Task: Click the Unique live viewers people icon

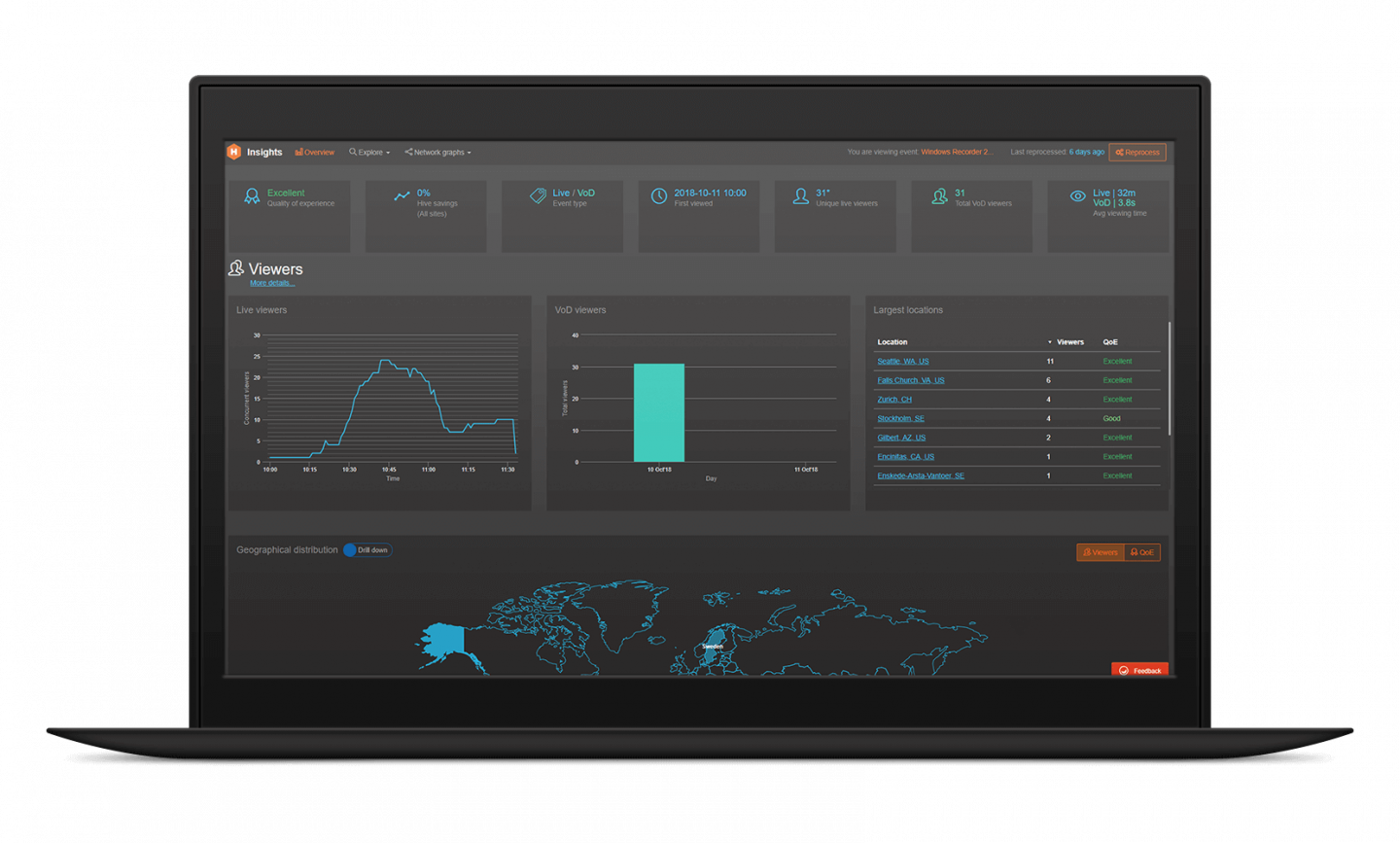Action: click(800, 195)
